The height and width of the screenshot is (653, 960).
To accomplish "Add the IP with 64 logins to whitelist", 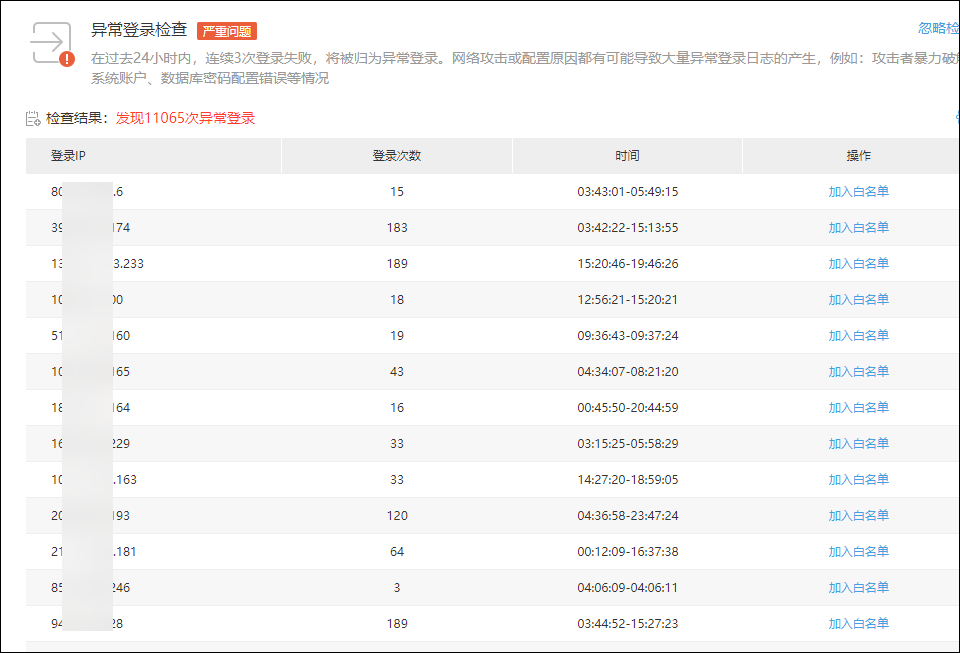I will (858, 552).
